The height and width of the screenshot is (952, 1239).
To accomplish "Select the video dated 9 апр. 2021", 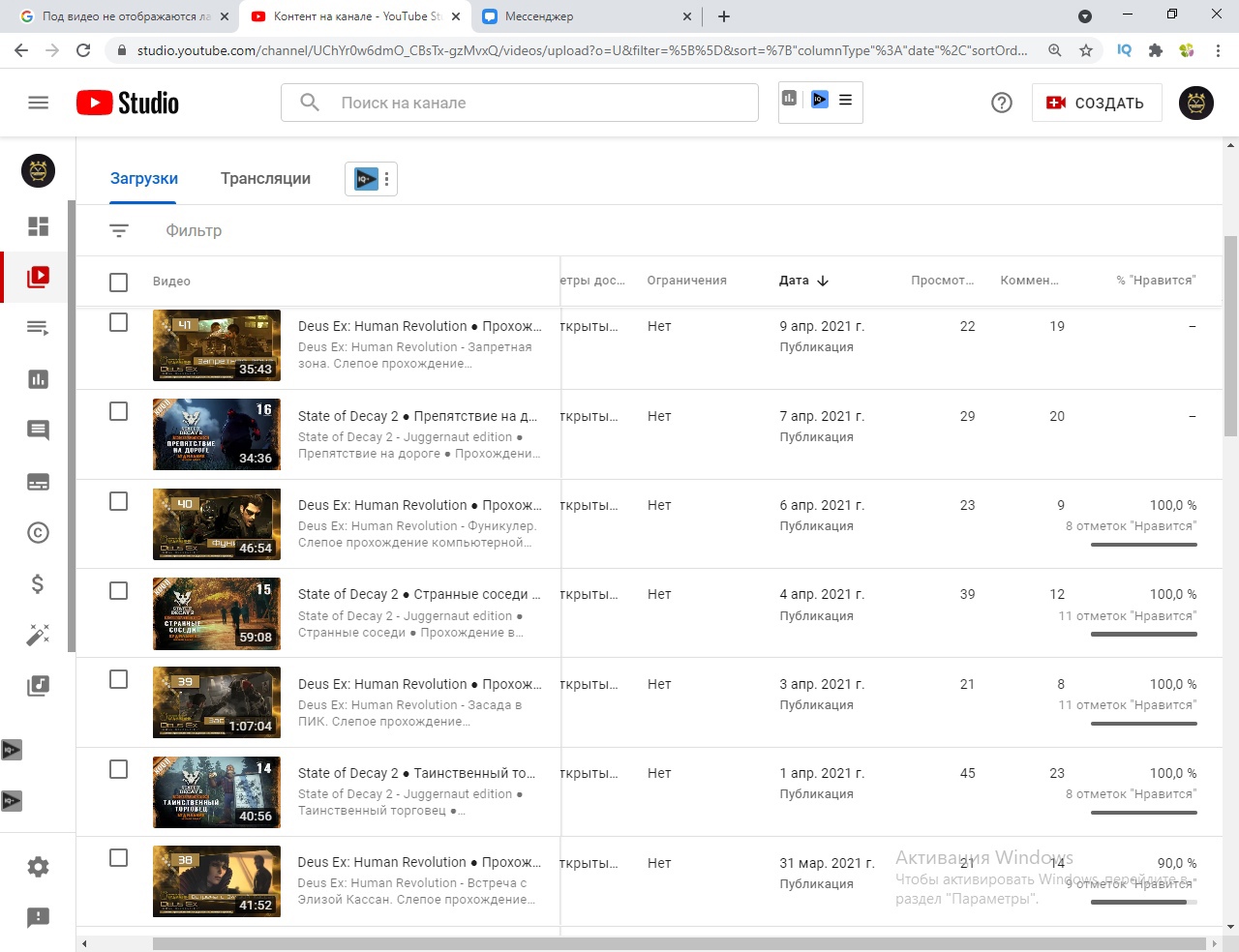I will coord(119,322).
